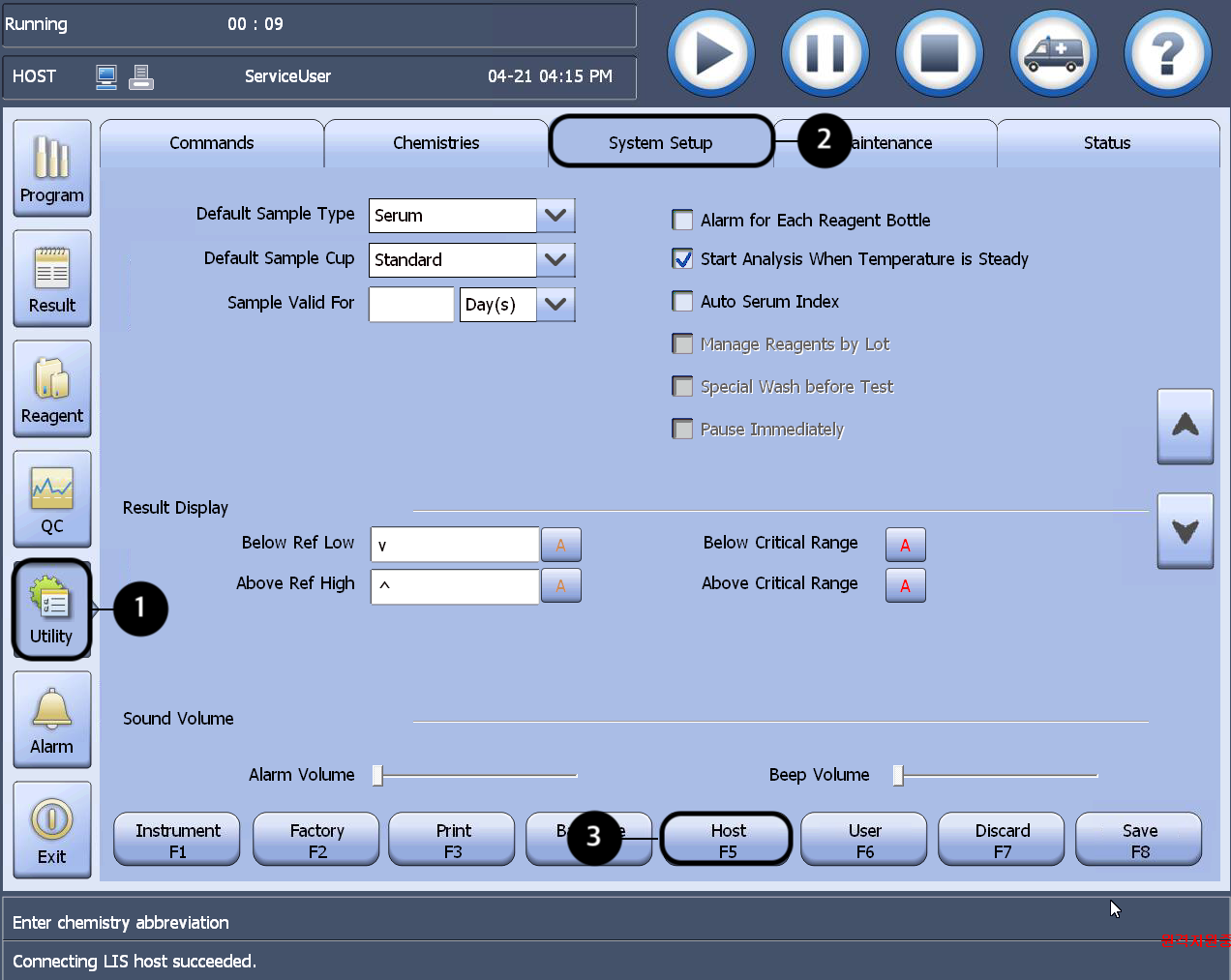Click the printer status icon
The height and width of the screenshot is (980, 1231).
click(x=141, y=77)
